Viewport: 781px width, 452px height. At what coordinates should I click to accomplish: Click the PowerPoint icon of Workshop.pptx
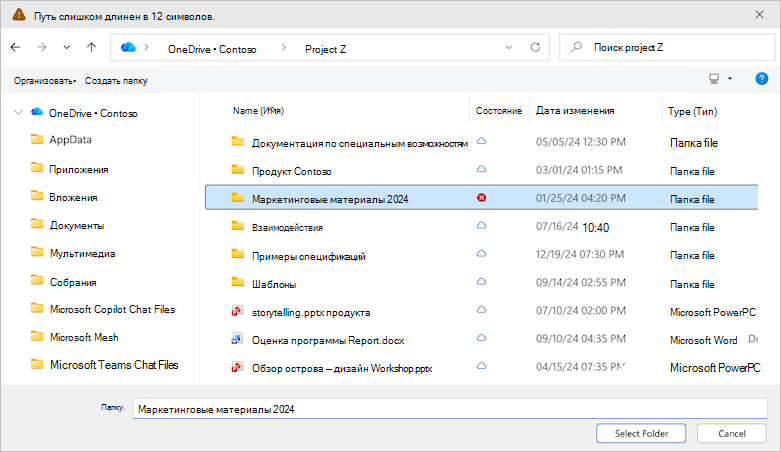[237, 367]
